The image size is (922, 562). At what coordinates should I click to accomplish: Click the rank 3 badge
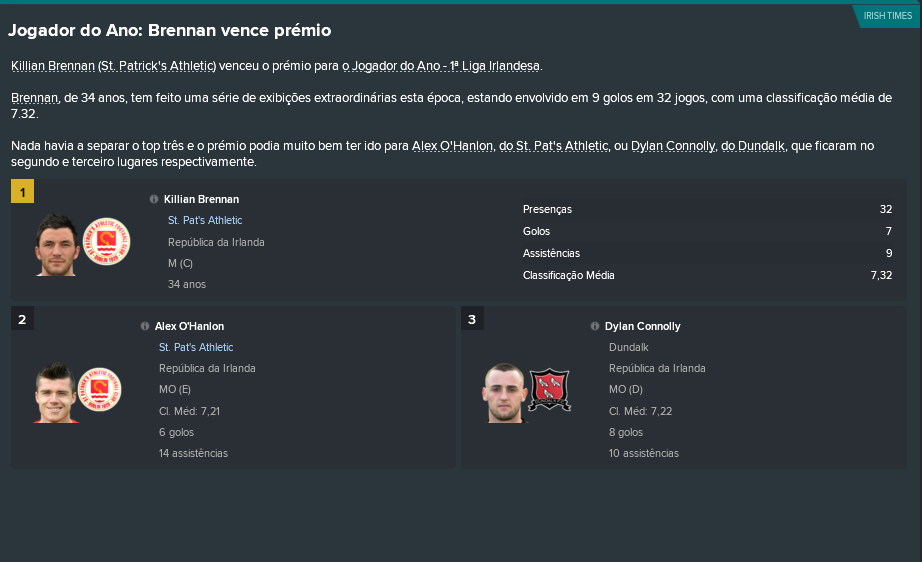click(x=472, y=319)
